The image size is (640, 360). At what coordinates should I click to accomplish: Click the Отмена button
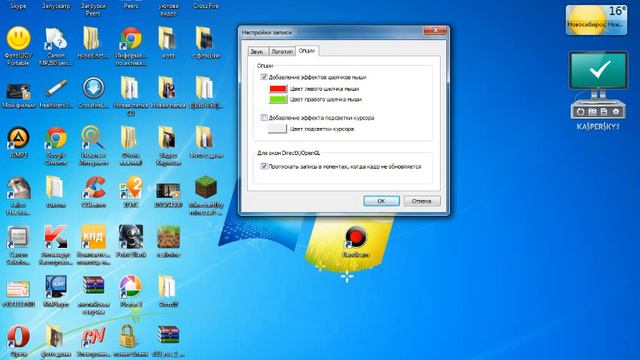pyautogui.click(x=422, y=201)
